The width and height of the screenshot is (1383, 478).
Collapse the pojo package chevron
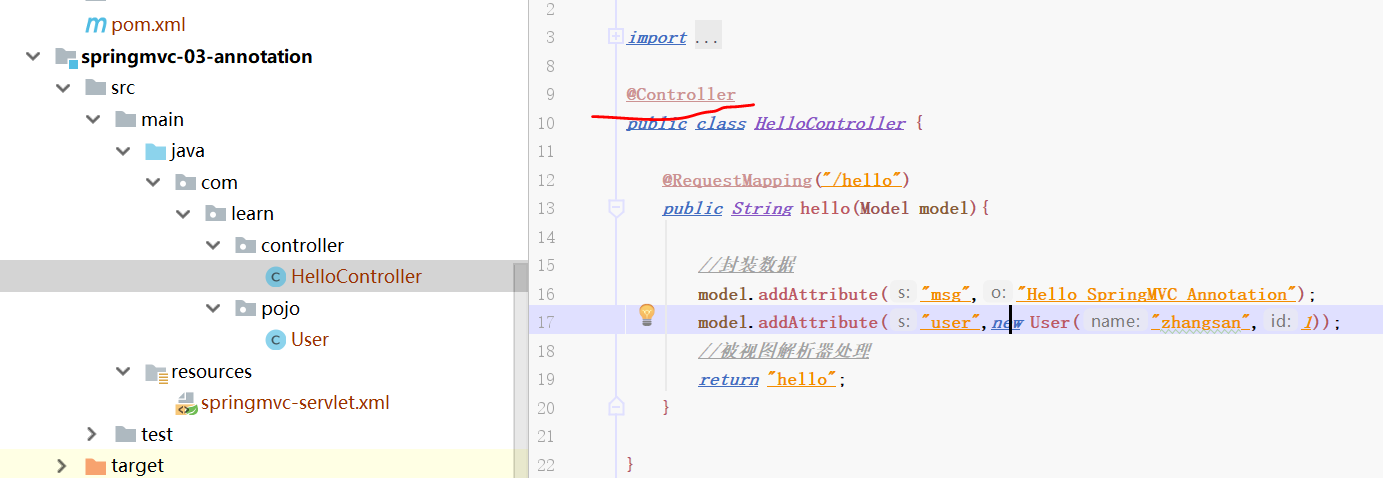click(x=214, y=309)
